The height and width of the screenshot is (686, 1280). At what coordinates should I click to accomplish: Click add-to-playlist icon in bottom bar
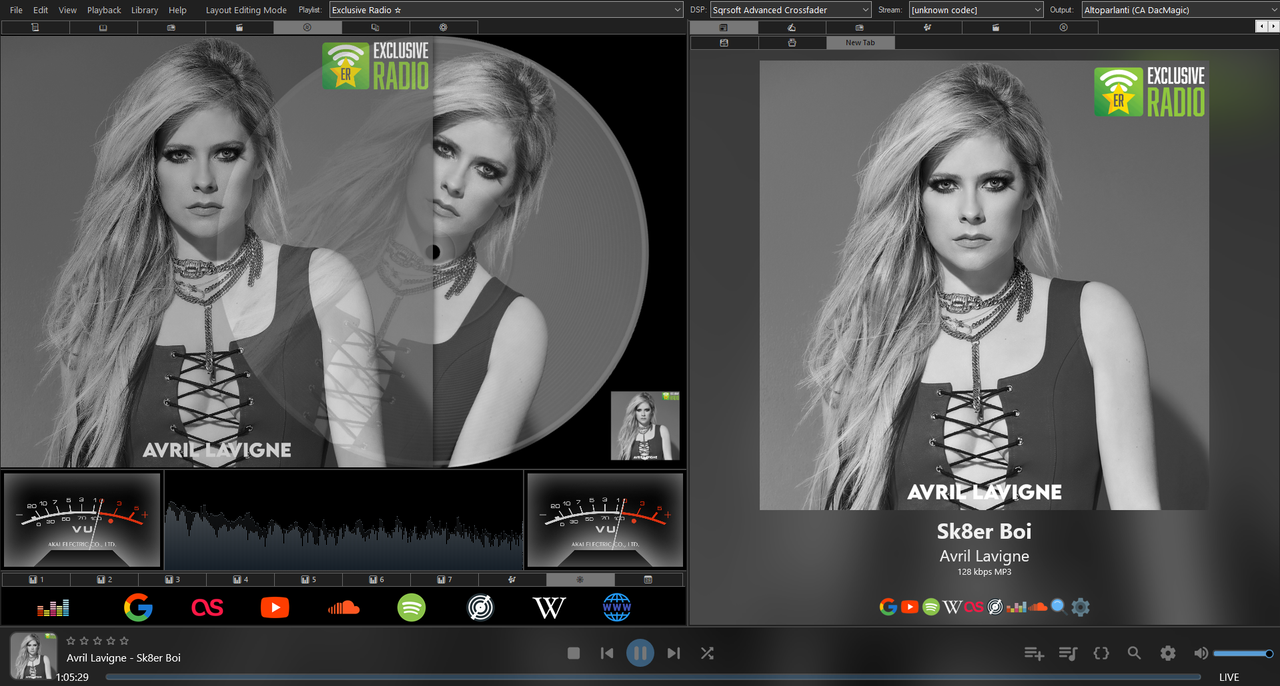pyautogui.click(x=1034, y=653)
